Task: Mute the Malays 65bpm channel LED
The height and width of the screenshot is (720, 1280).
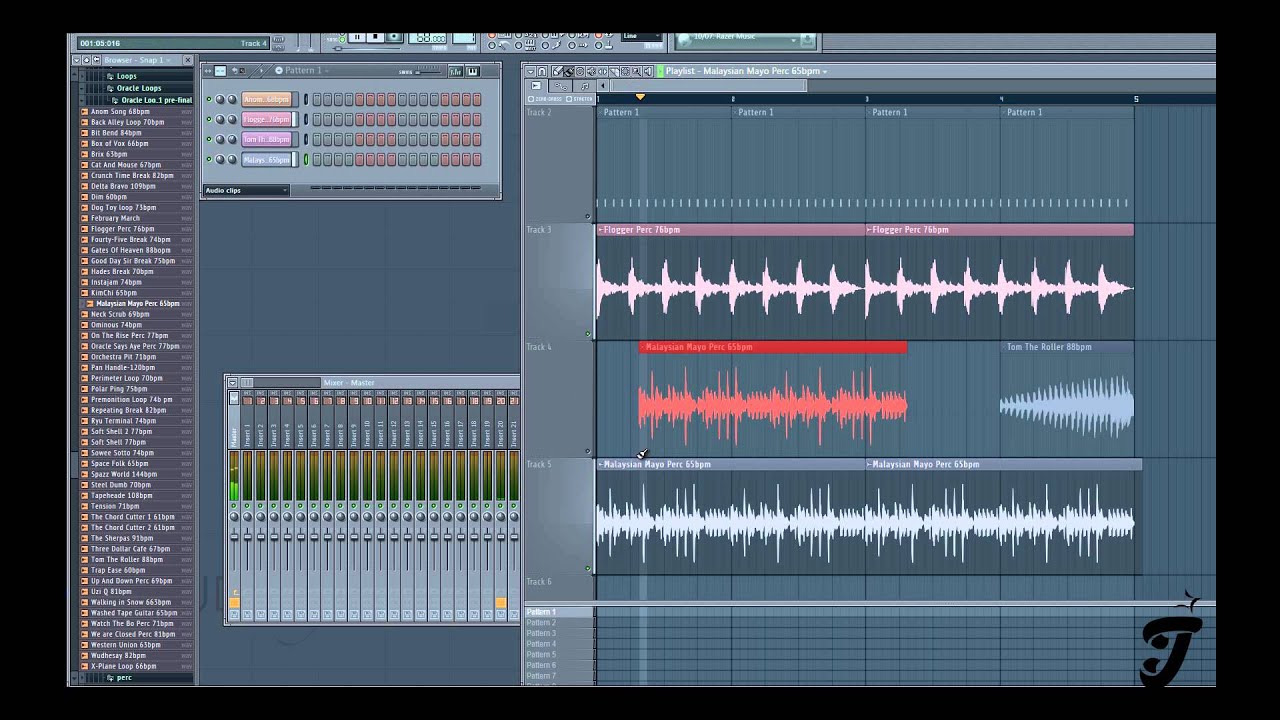Action: tap(209, 159)
